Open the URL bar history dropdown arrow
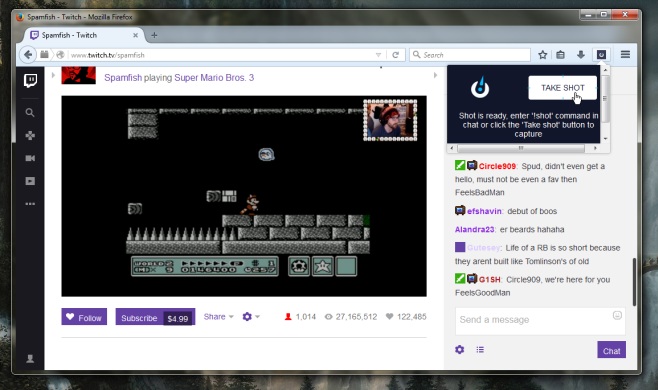 click(x=378, y=55)
